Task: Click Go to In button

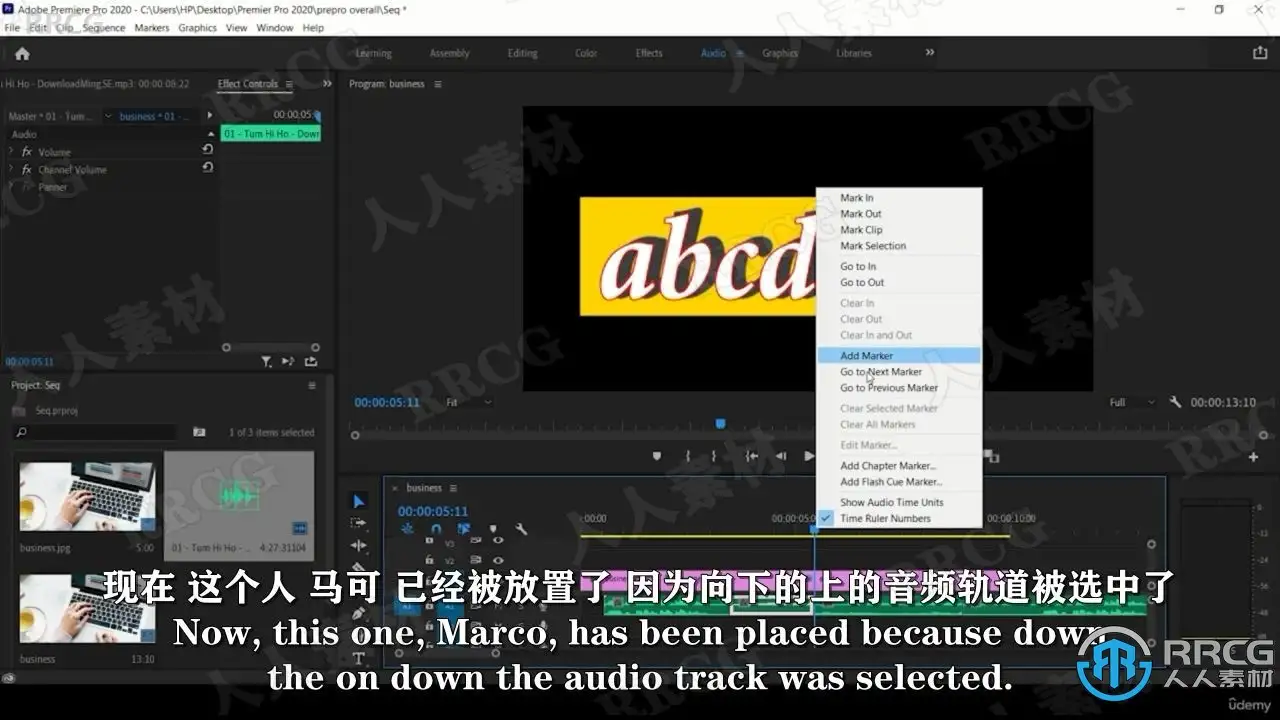Action: coord(752,456)
